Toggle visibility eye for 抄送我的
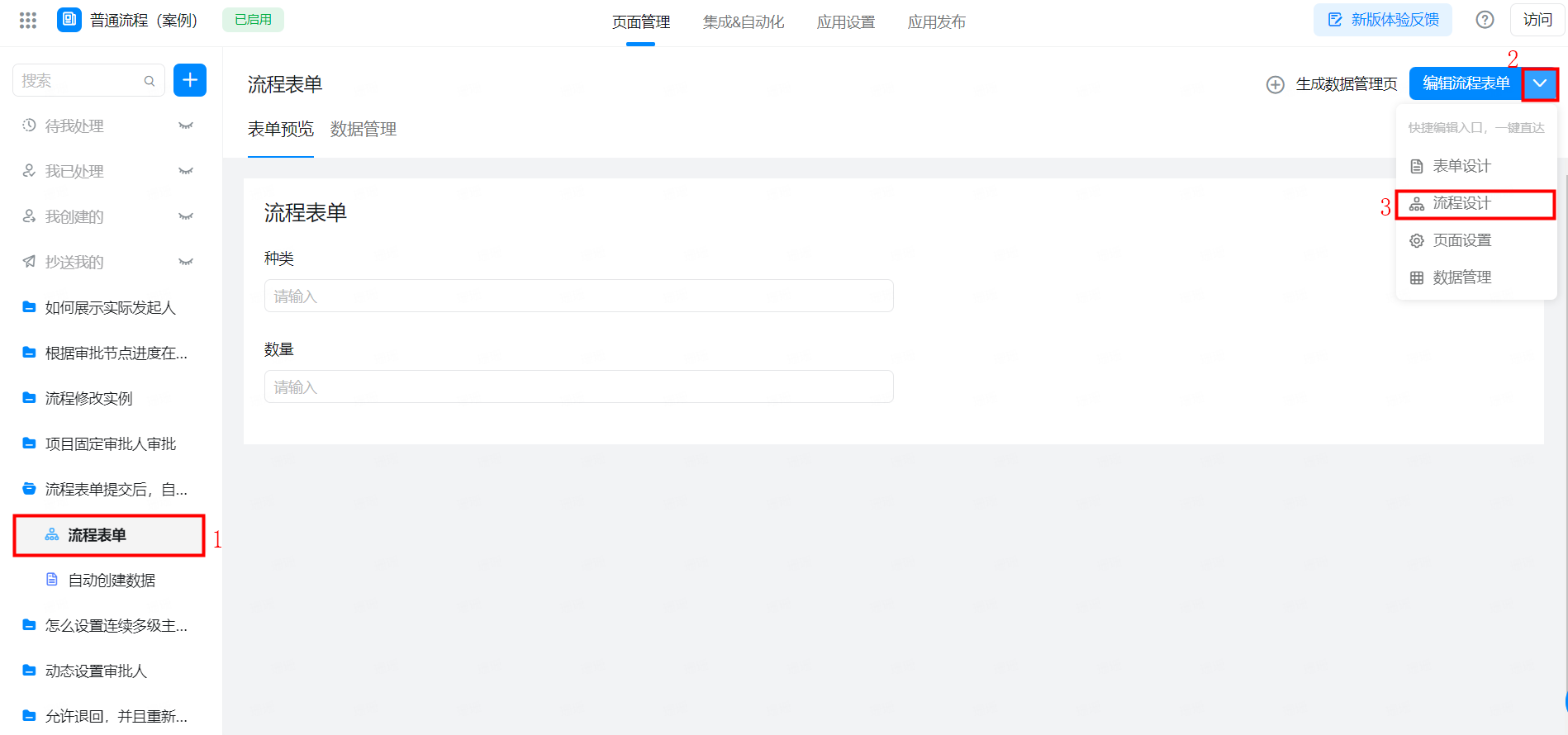This screenshot has width=1568, height=735. pos(186,262)
